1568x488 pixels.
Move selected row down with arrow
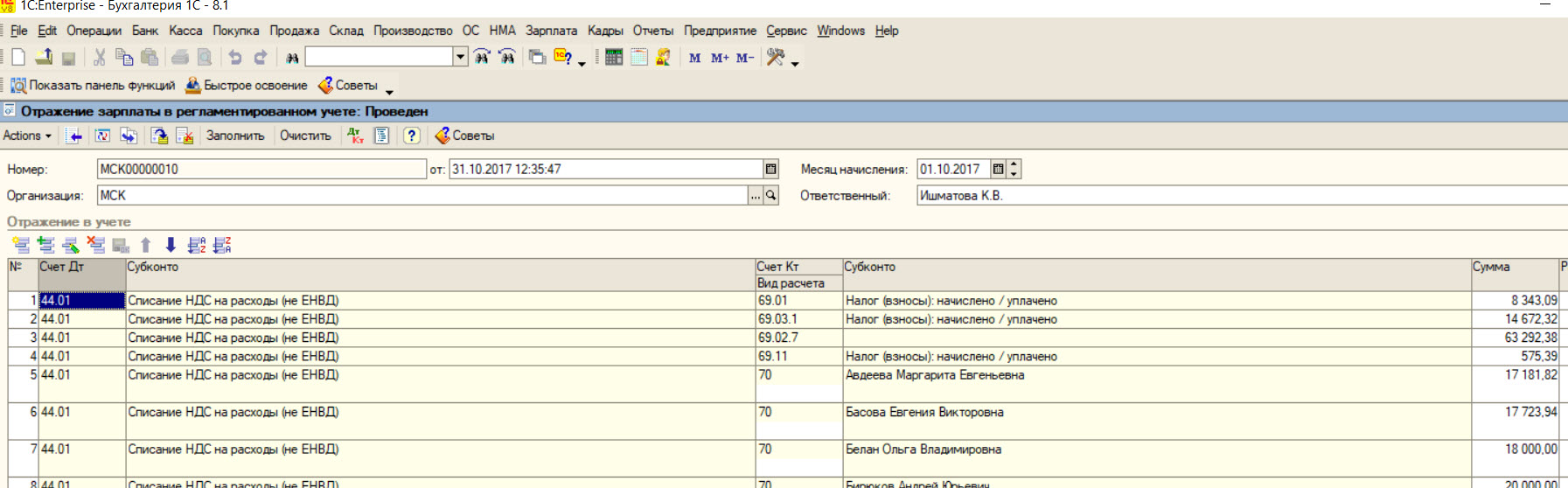tap(171, 246)
